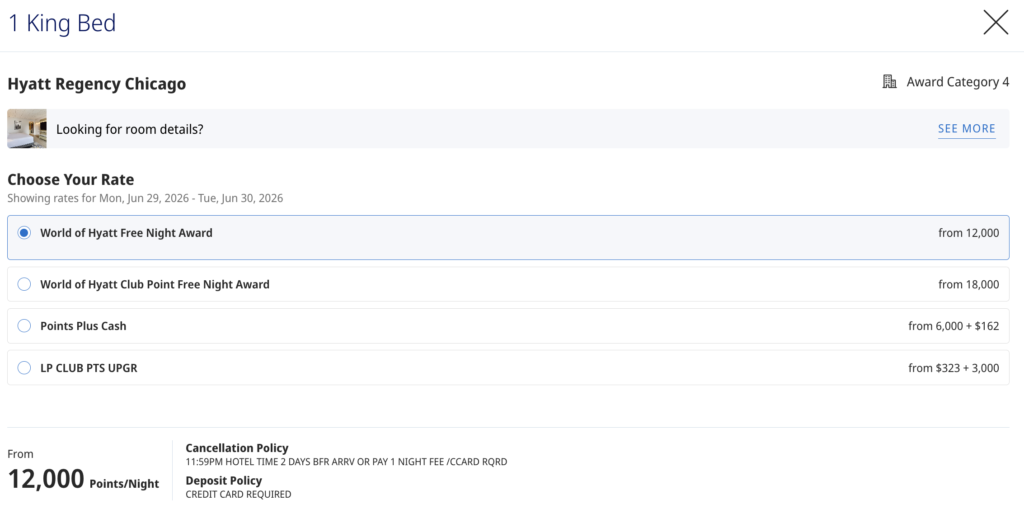
Task: Click the 'from 18,000' rate price
Action: [968, 284]
